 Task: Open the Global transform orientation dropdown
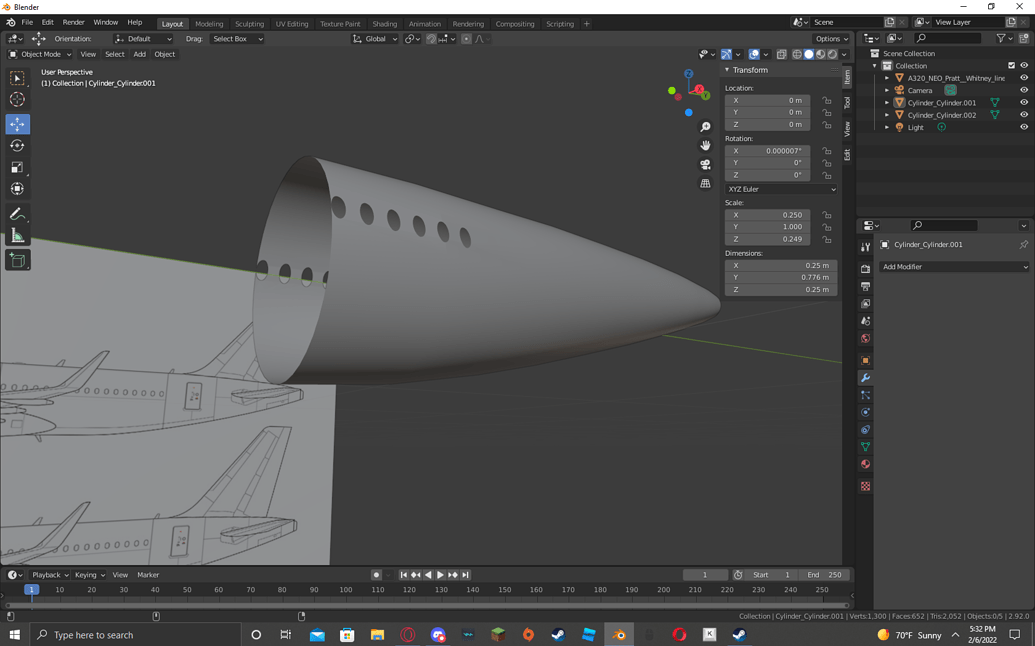click(x=375, y=39)
